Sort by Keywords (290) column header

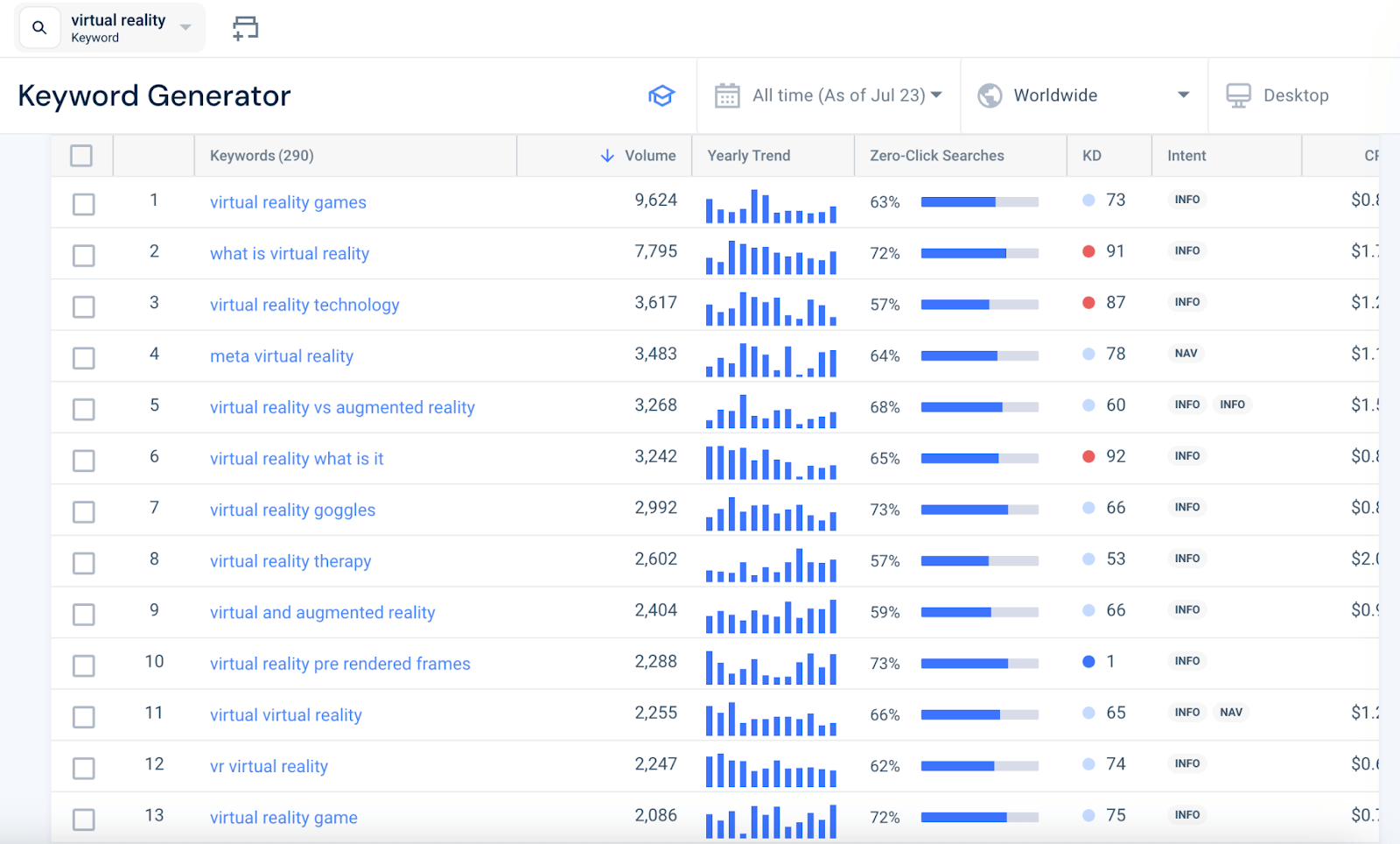pos(262,156)
